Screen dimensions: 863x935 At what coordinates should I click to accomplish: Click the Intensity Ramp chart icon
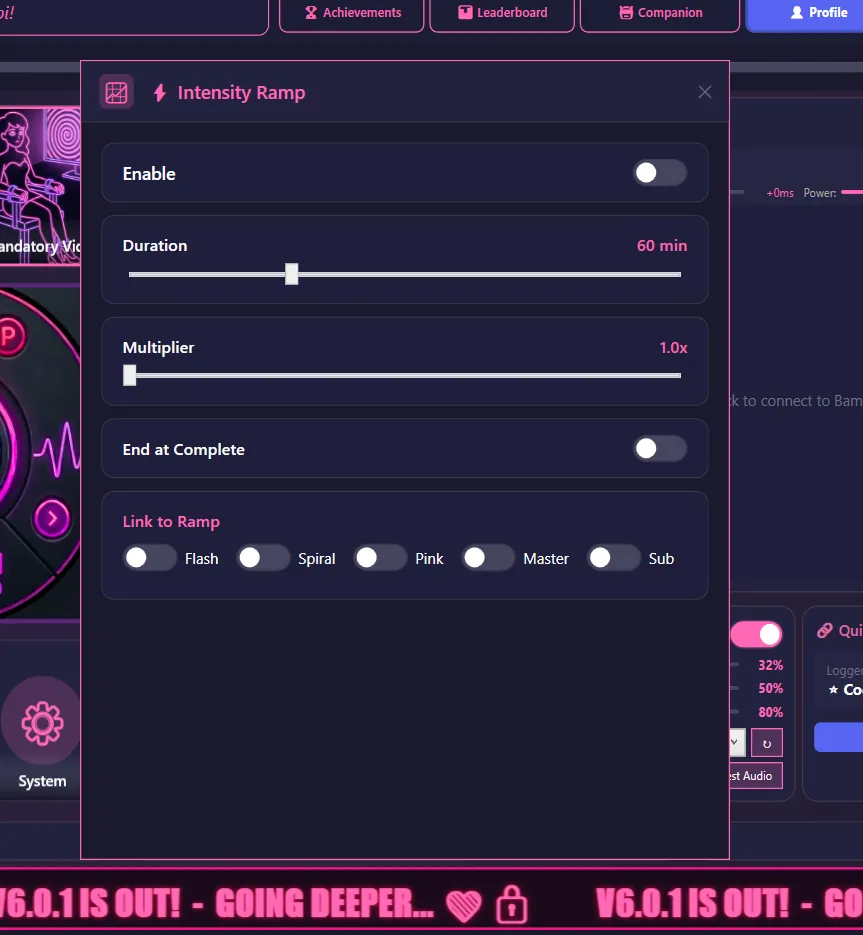coord(116,92)
